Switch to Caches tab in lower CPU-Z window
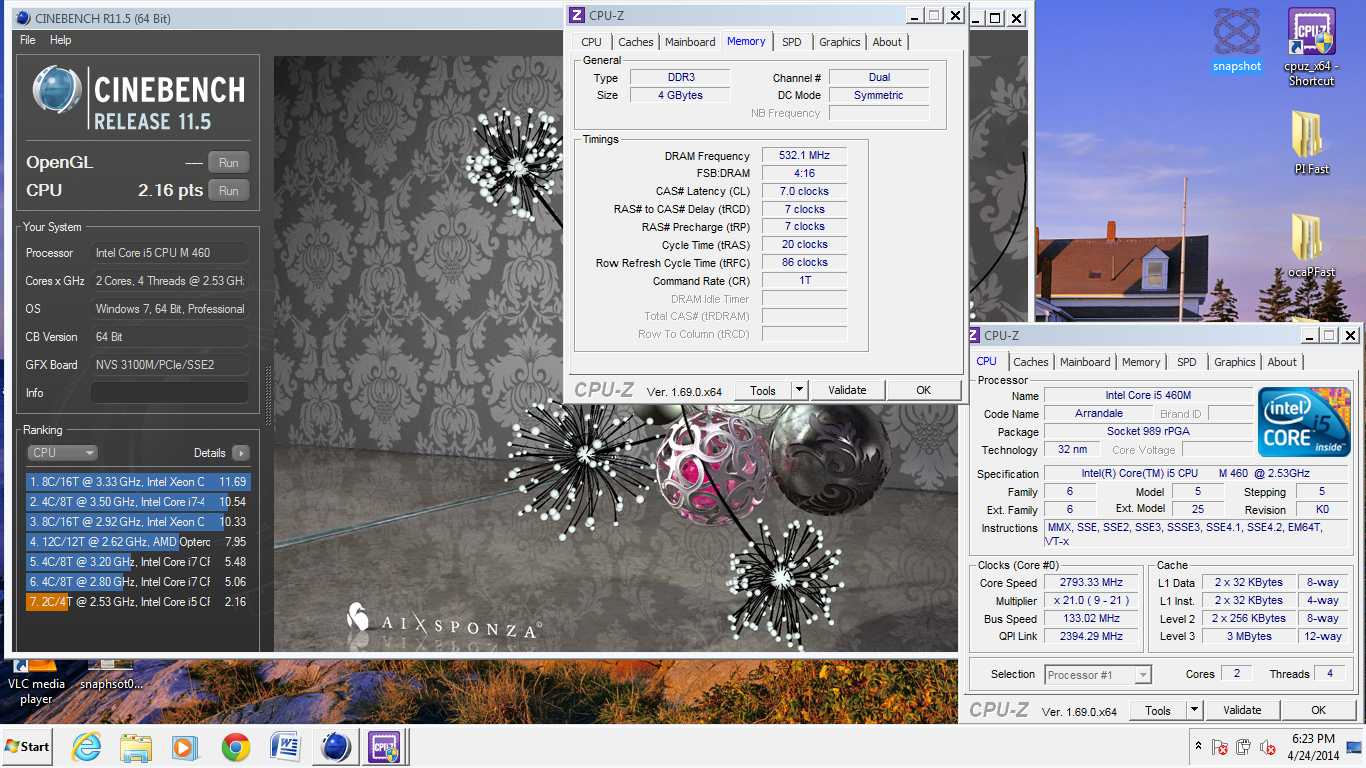The image size is (1366, 768). click(x=1030, y=362)
